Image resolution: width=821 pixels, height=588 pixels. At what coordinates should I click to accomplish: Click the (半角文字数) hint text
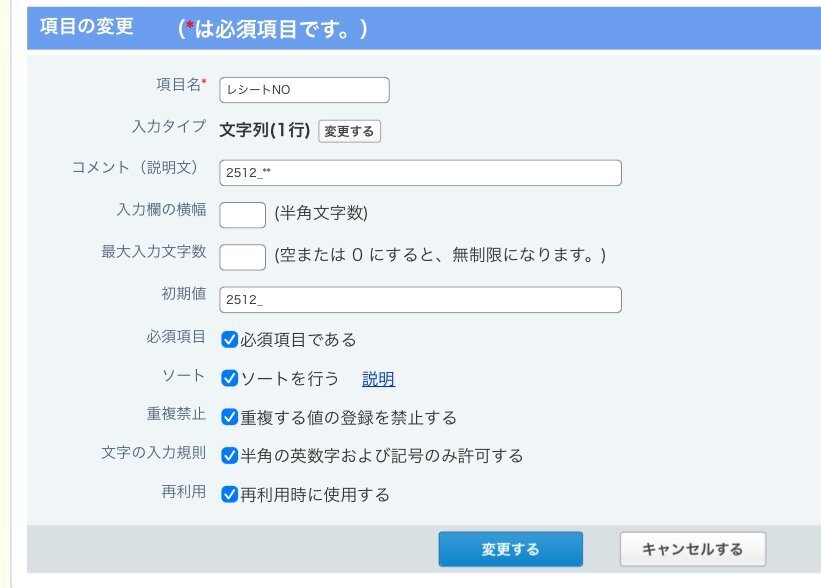321,214
